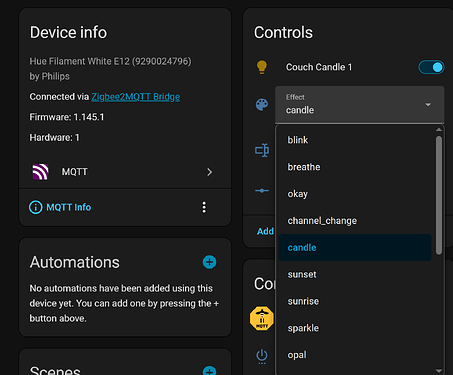453x375 pixels.
Task: Select the okay effect
Action: click(355, 194)
